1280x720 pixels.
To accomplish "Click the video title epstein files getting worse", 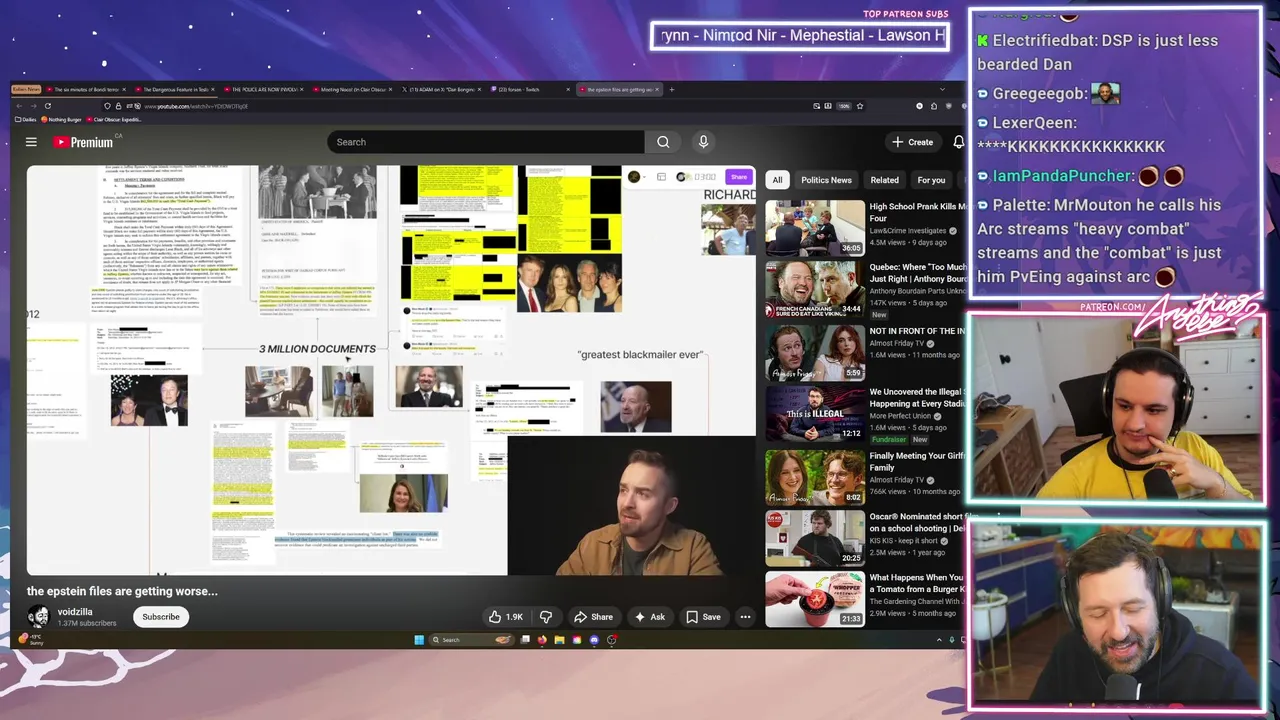I will [122, 591].
